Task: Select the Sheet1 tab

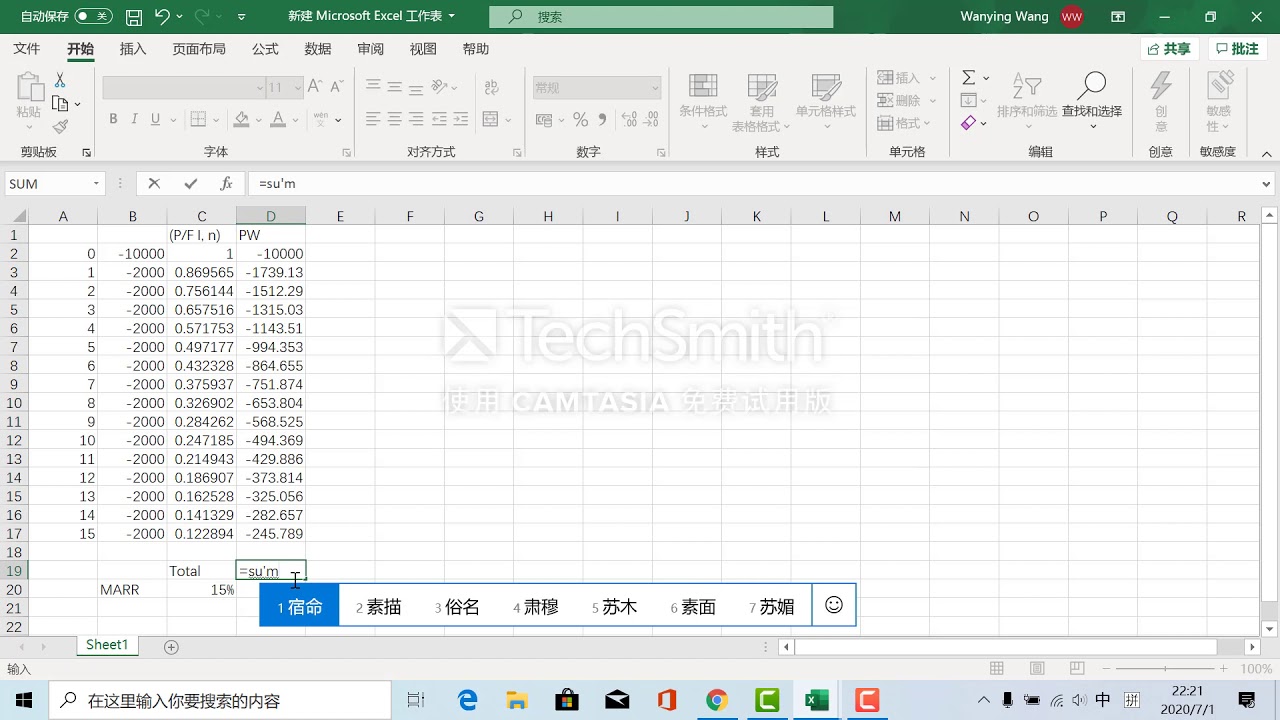Action: pos(107,646)
